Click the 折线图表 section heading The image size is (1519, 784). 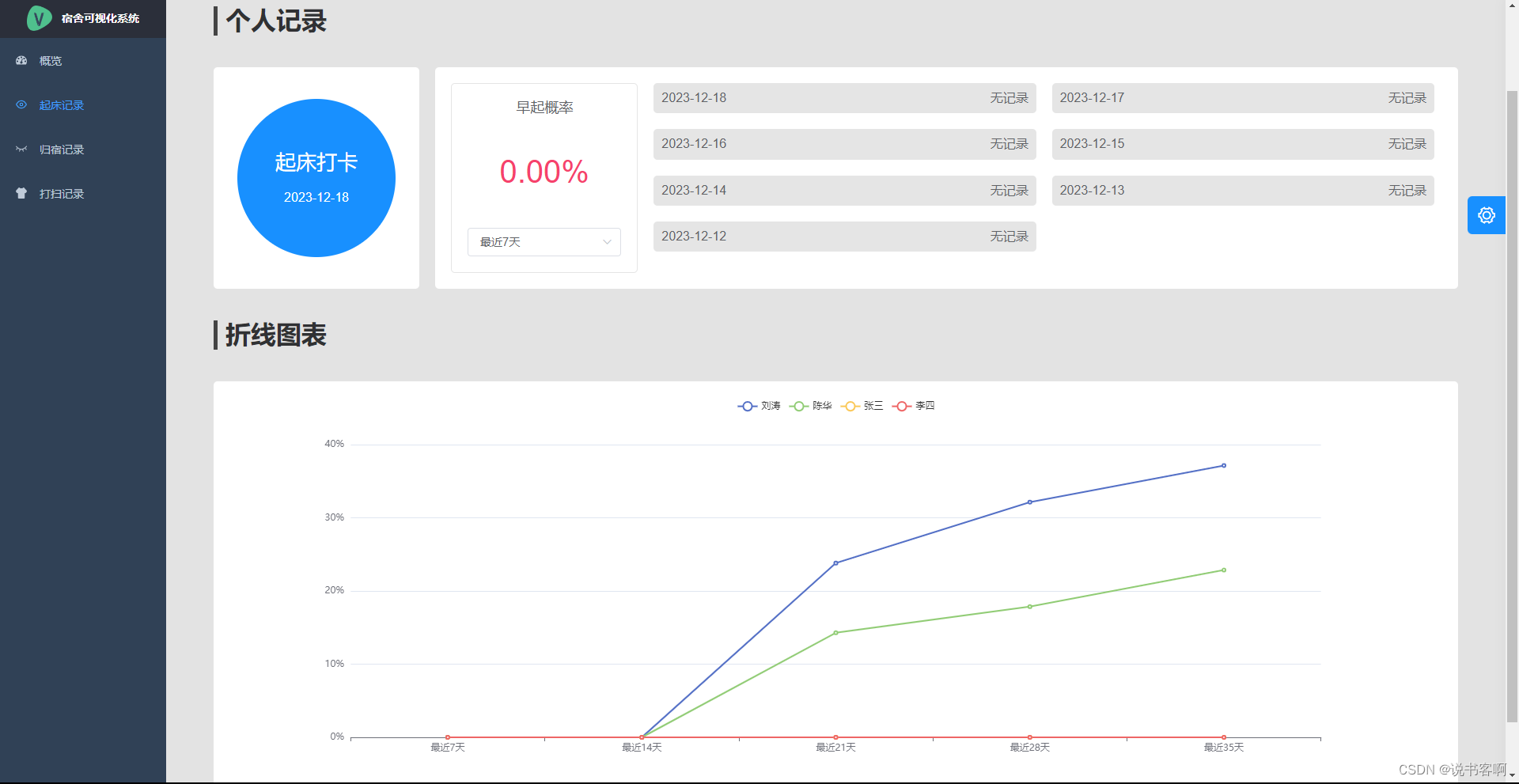(x=276, y=335)
